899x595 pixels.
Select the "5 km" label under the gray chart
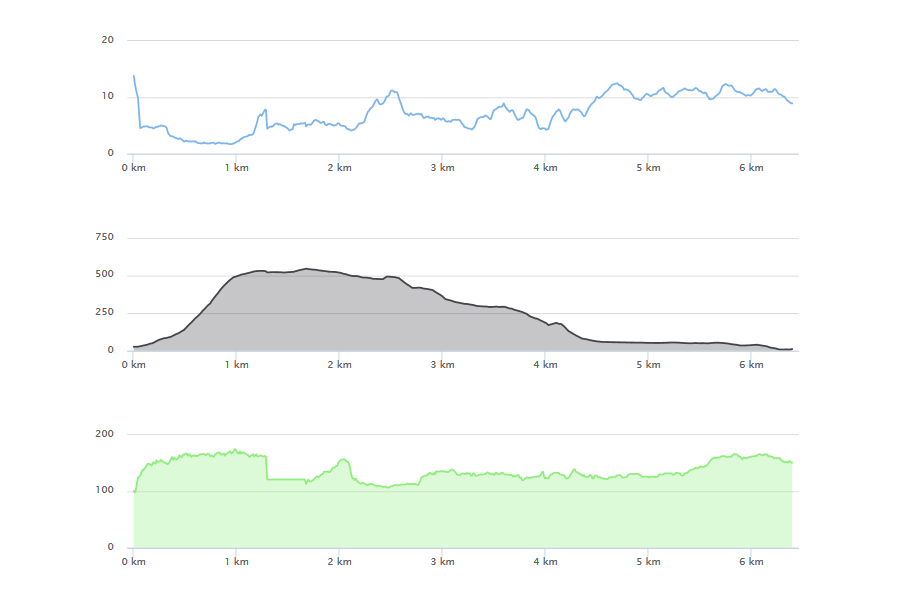648,365
